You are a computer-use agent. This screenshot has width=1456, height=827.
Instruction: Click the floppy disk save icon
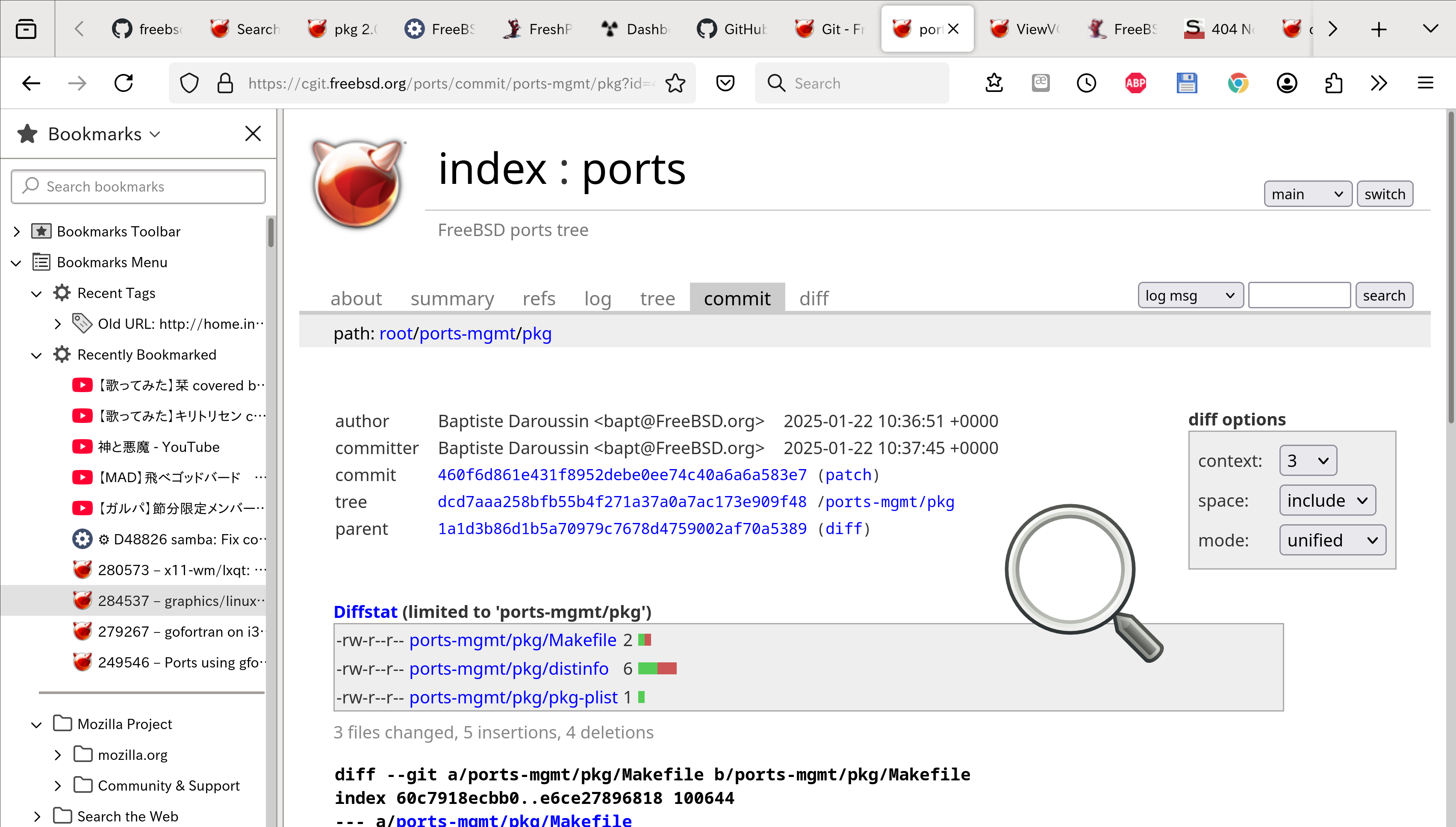click(1187, 83)
